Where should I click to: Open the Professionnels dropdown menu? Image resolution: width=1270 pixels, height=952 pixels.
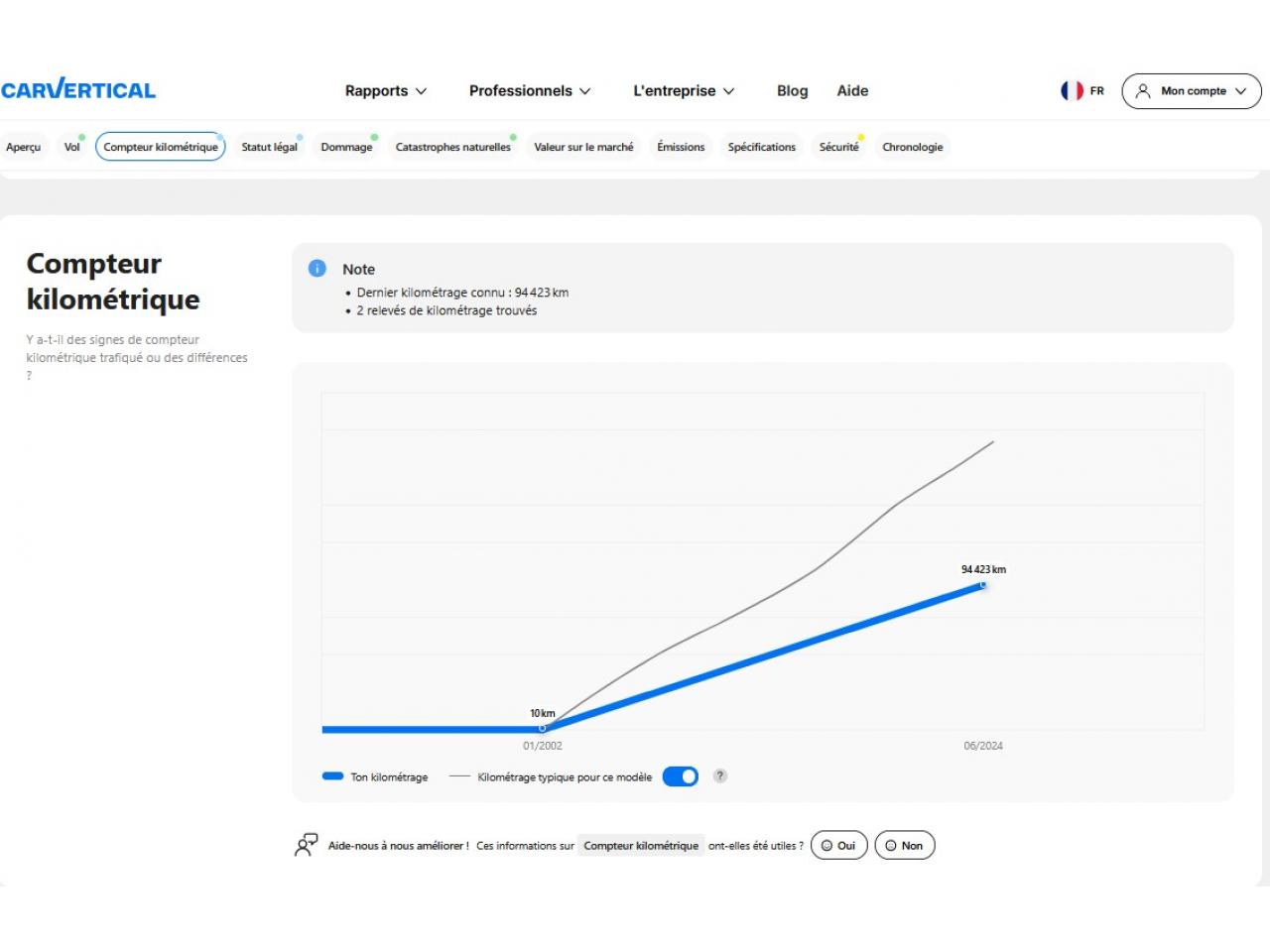[530, 90]
